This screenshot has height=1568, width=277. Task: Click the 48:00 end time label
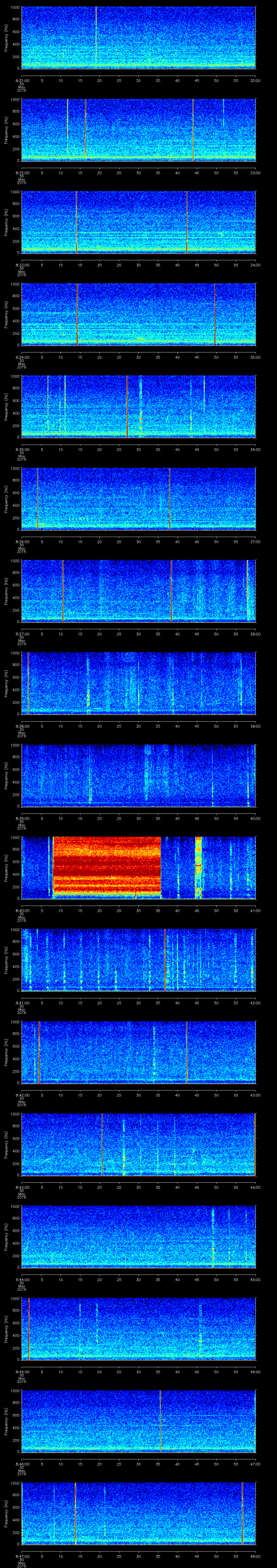[x=255, y=1556]
